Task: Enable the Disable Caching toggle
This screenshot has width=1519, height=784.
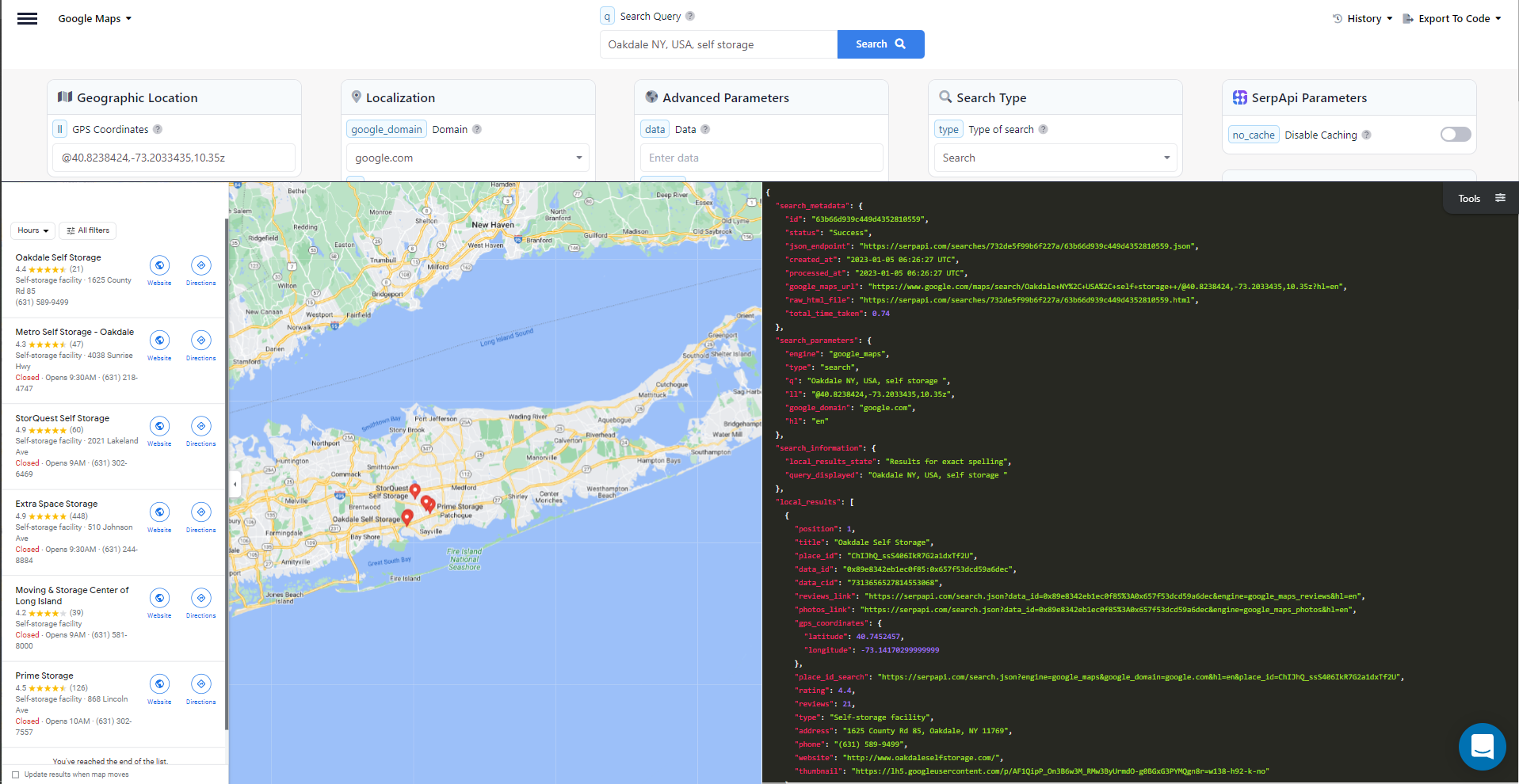Action: click(x=1455, y=135)
